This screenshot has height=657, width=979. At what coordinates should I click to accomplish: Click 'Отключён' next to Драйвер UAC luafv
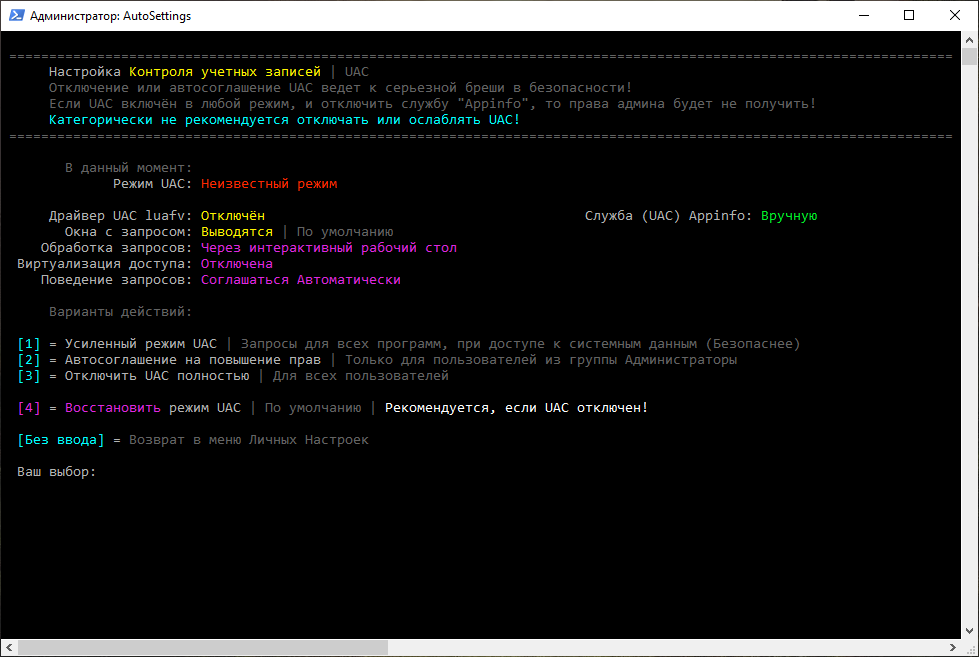coord(233,216)
